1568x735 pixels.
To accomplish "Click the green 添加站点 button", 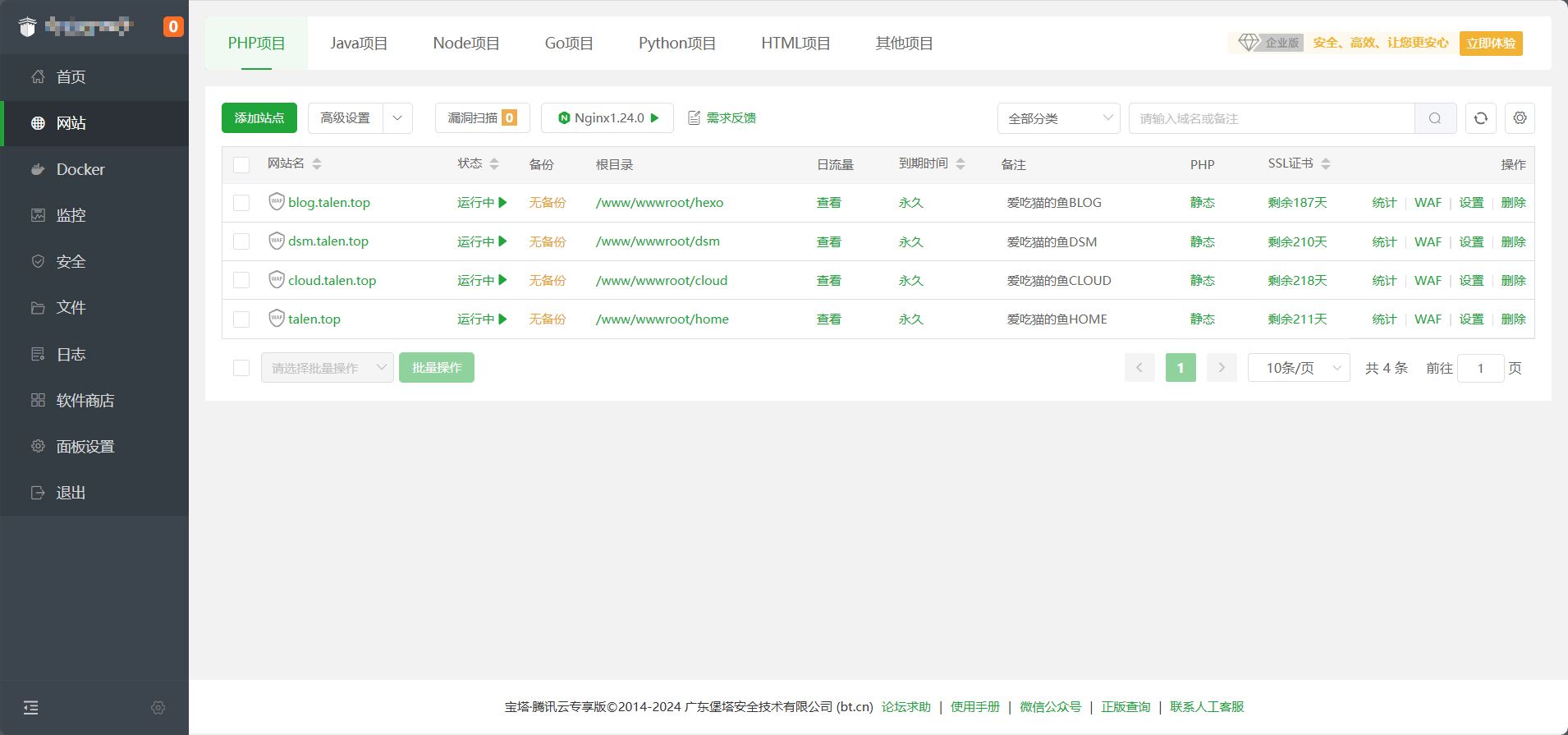I will point(259,118).
